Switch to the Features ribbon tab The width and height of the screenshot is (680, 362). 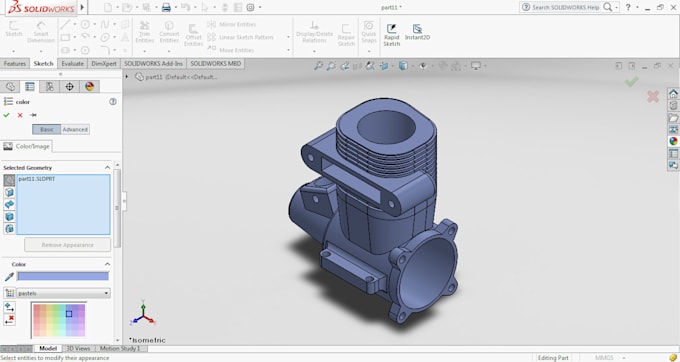pos(15,63)
